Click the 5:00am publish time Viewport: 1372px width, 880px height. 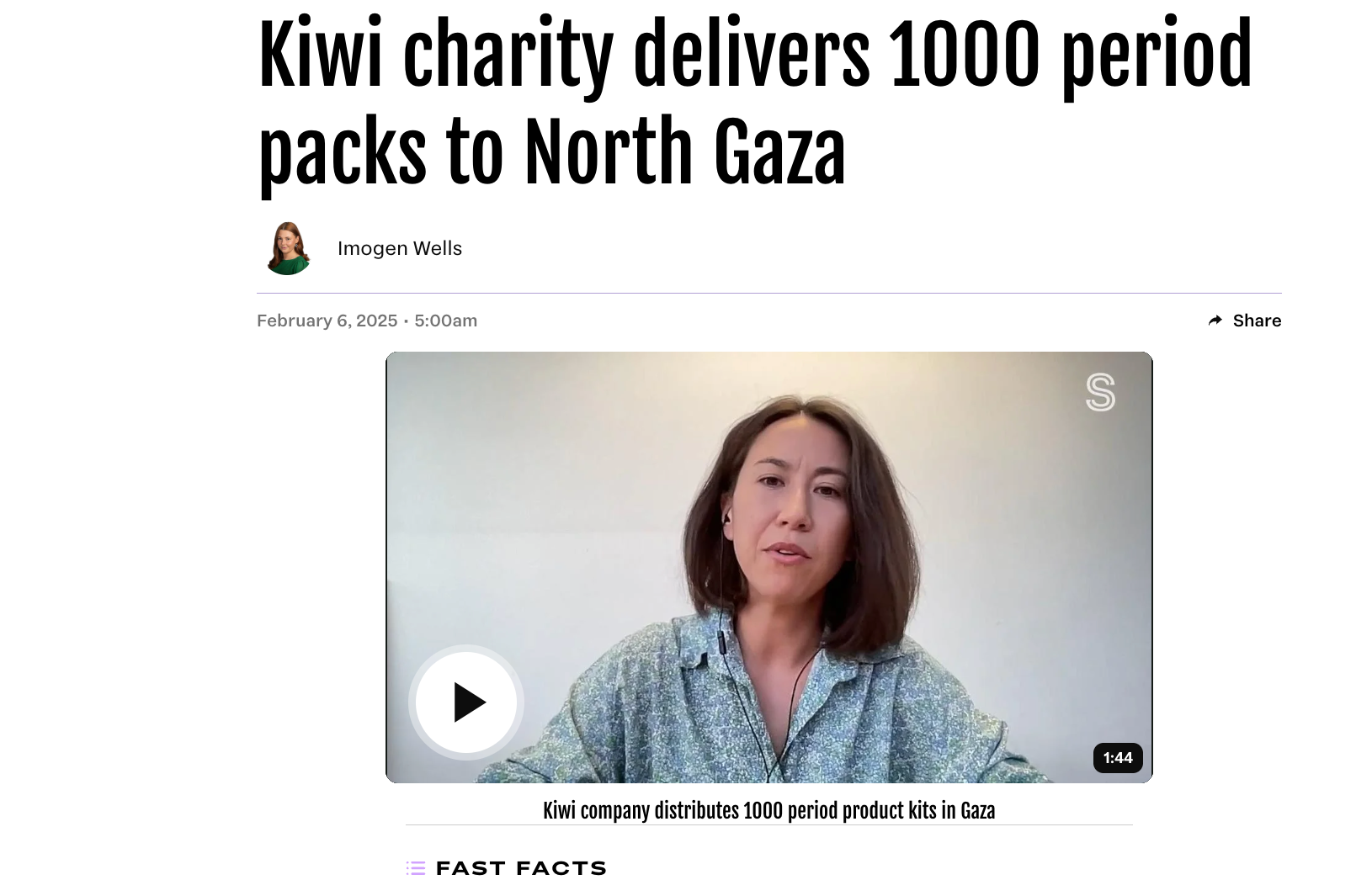(446, 321)
